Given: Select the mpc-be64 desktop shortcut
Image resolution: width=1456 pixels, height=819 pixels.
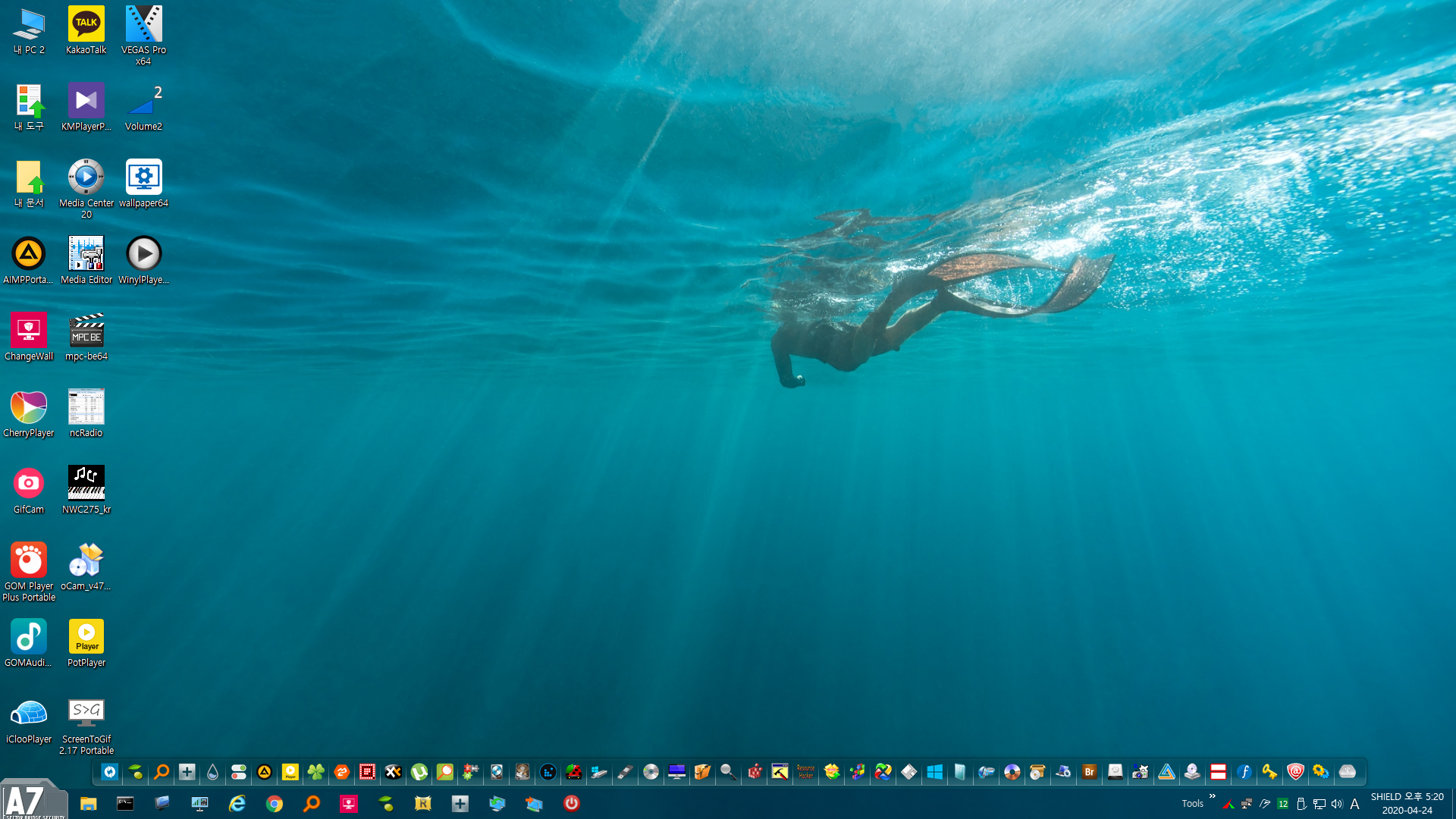Looking at the screenshot, I should coord(86,337).
